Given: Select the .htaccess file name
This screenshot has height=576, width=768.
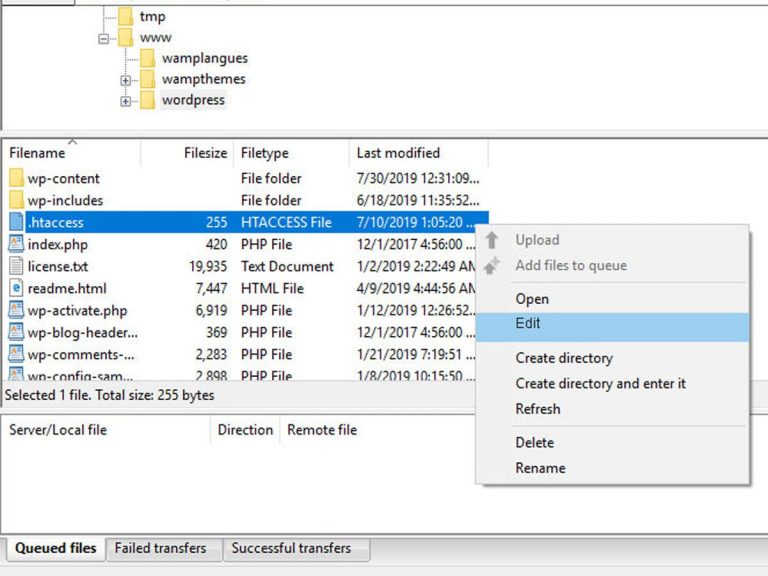Looking at the screenshot, I should point(55,222).
